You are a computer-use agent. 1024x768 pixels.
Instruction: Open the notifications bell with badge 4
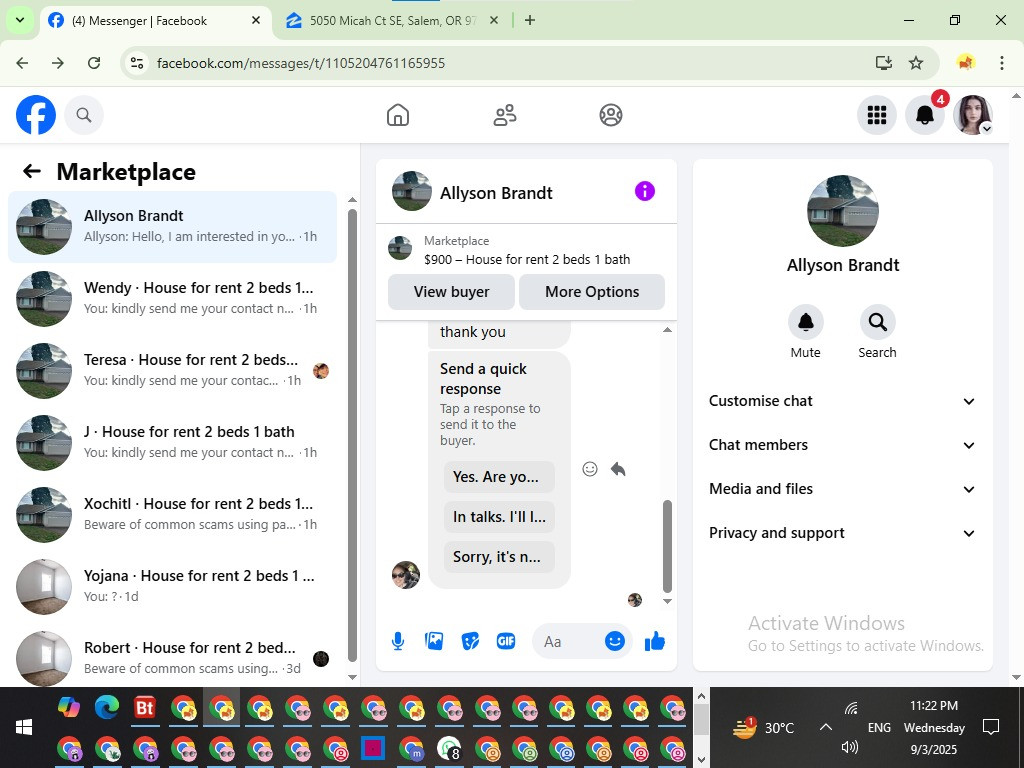[925, 115]
